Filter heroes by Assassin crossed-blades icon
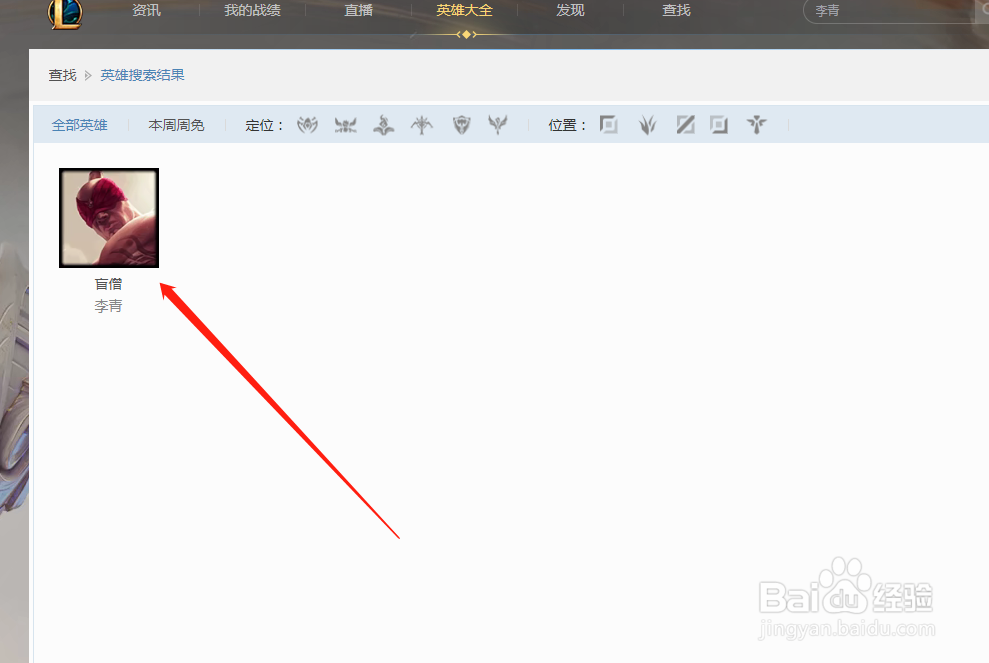The image size is (989, 663). pyautogui.click(x=345, y=125)
